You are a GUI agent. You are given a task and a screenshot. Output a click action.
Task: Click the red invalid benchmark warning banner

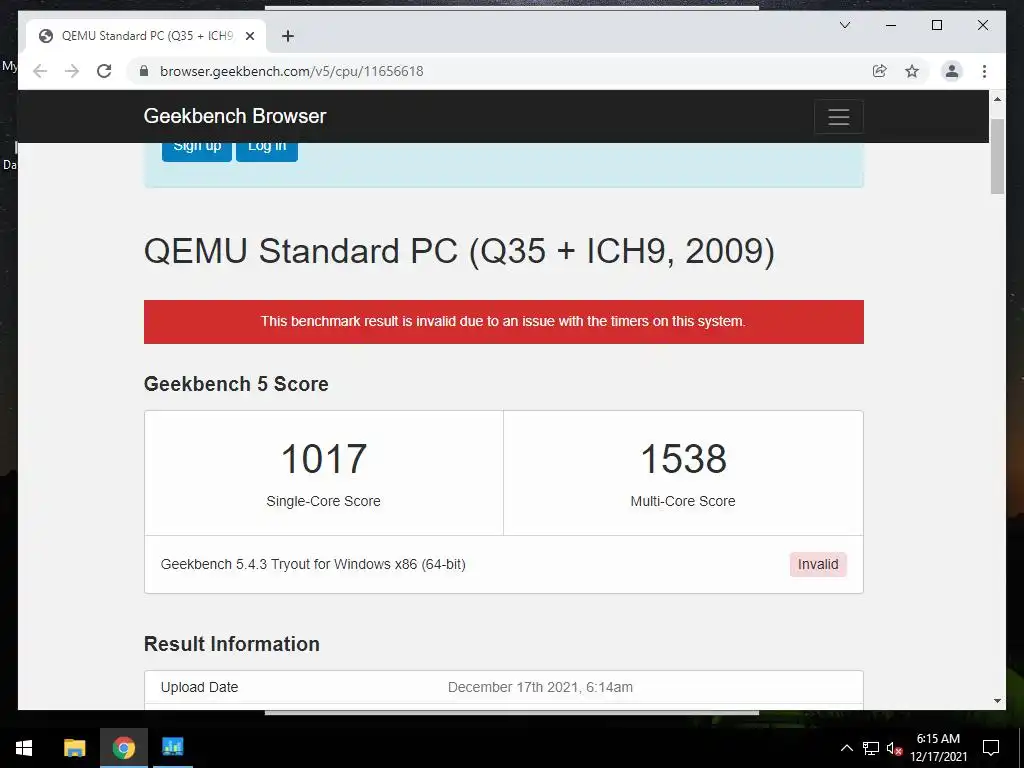(504, 321)
